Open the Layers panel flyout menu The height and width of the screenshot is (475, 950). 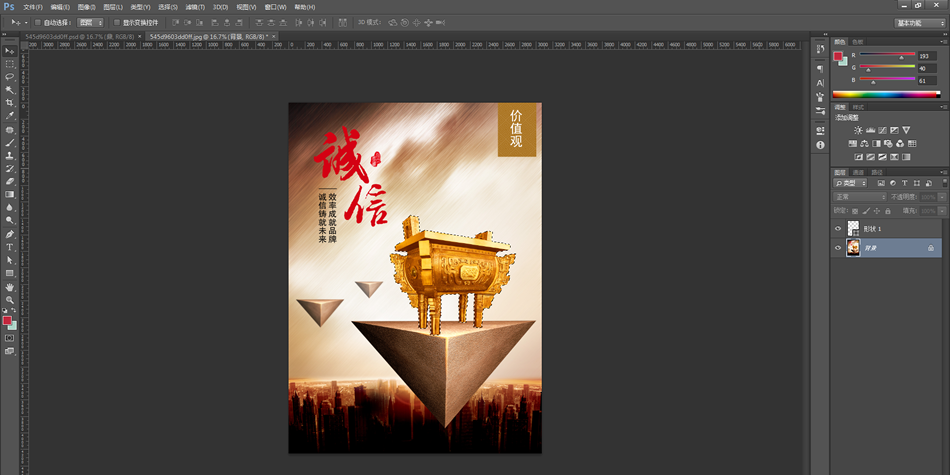coord(944,173)
